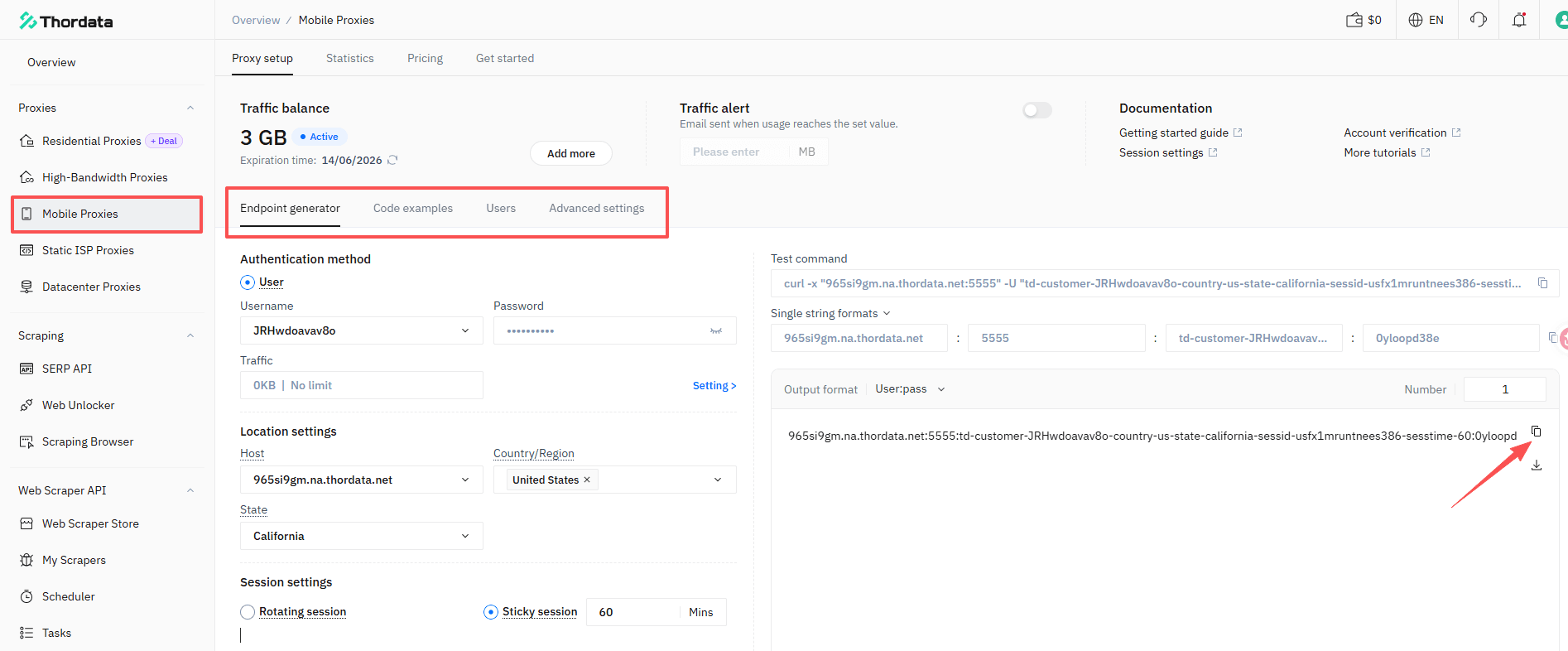Image resolution: width=1568 pixels, height=651 pixels.
Task: Open the Advanced settings tab
Action: pyautogui.click(x=597, y=208)
